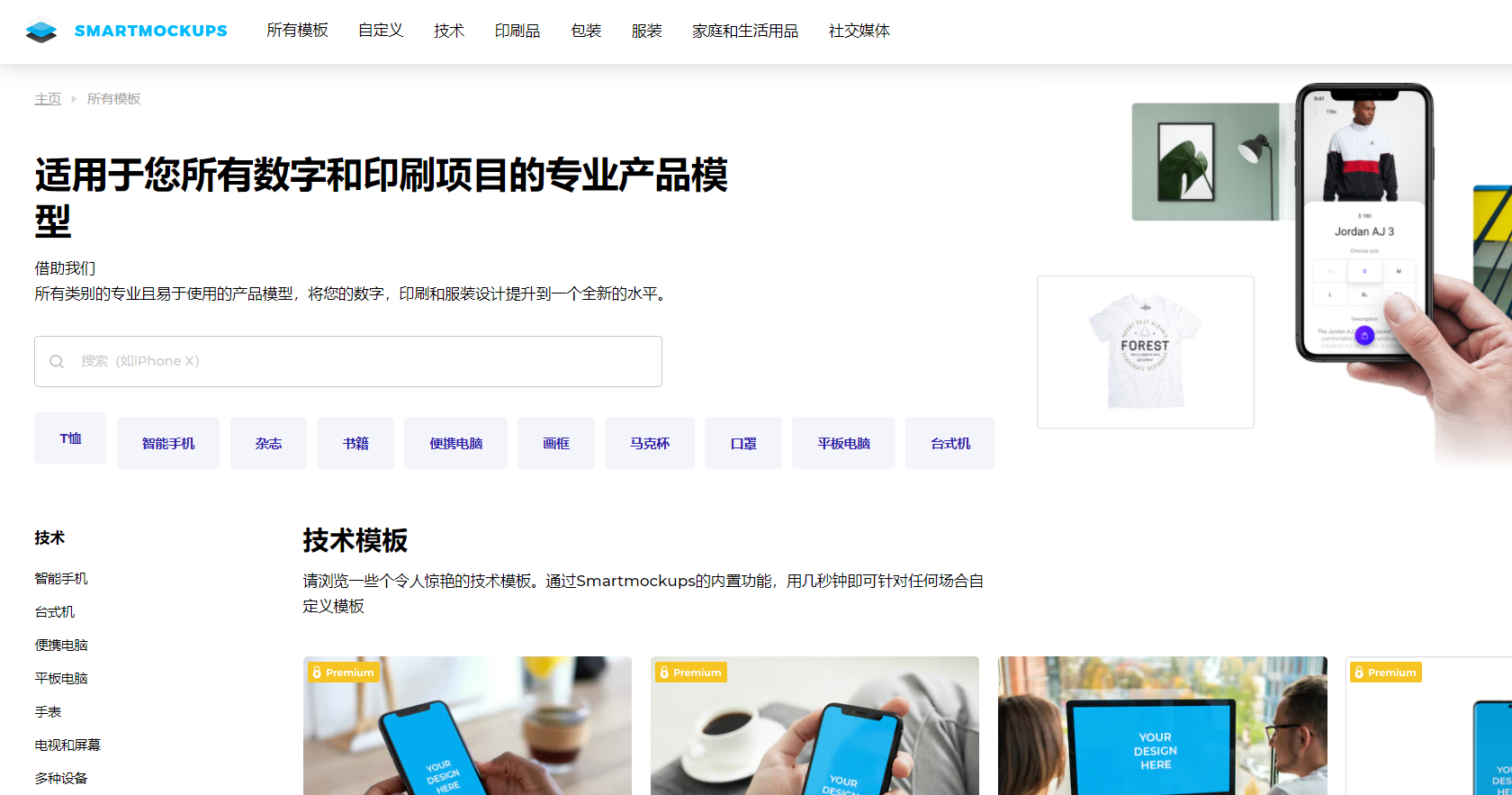This screenshot has height=795, width=1512.
Task: Open 智能手机 in the sidebar
Action: (61, 578)
